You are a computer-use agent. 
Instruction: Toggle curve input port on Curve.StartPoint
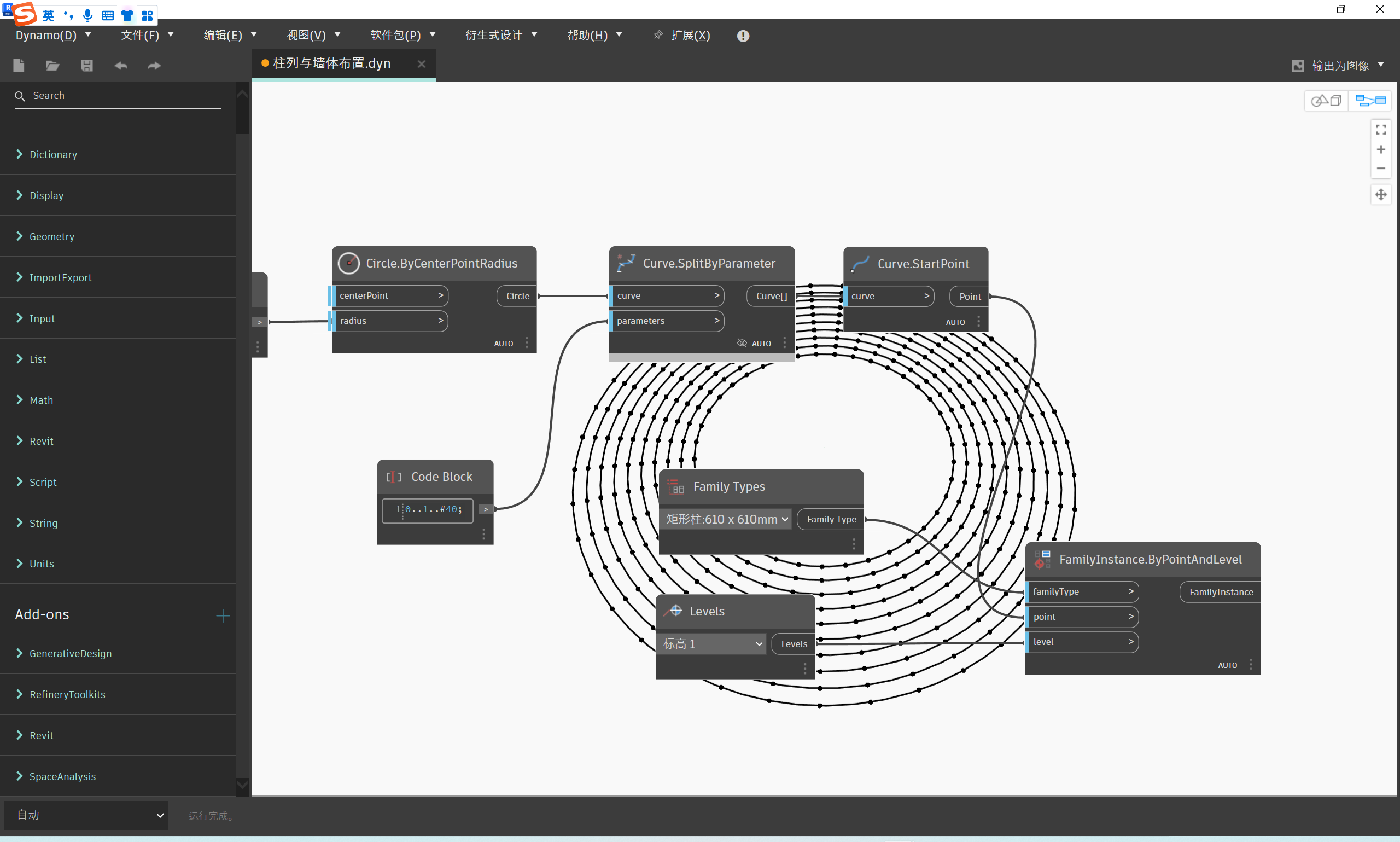click(890, 296)
